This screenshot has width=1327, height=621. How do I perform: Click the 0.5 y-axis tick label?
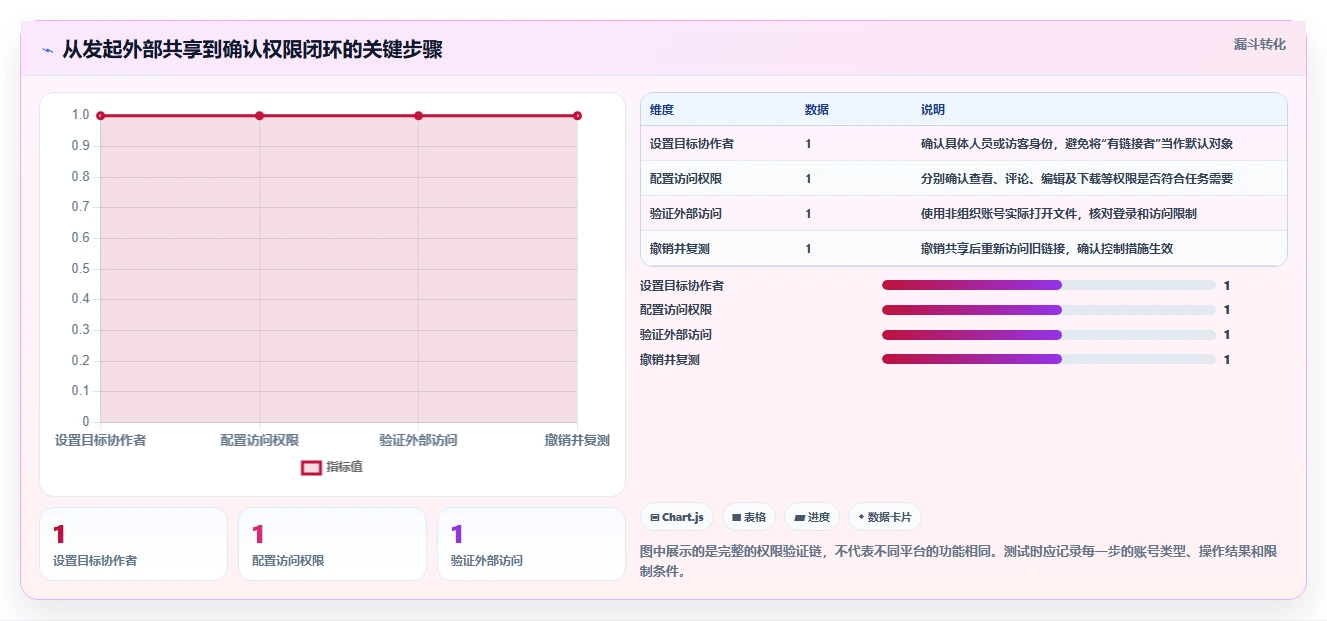80,268
